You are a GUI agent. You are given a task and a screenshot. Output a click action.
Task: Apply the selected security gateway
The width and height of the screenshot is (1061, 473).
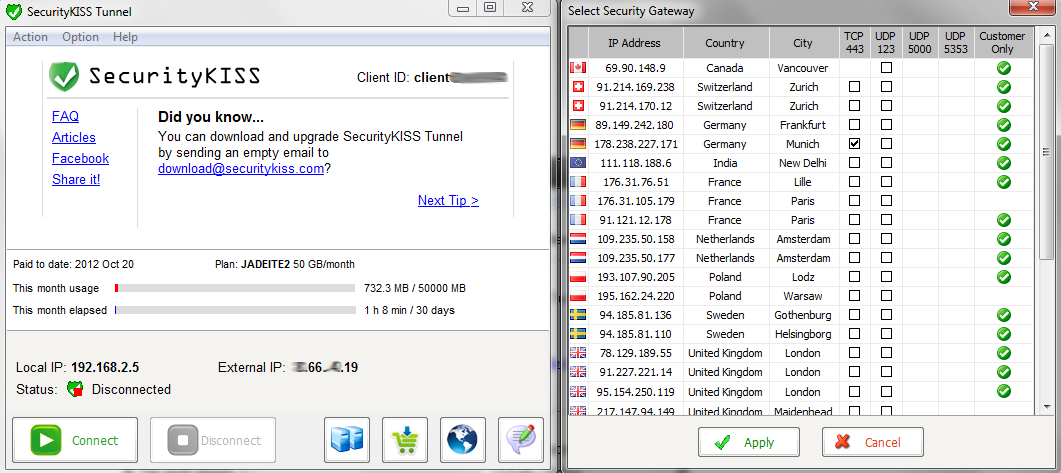749,442
